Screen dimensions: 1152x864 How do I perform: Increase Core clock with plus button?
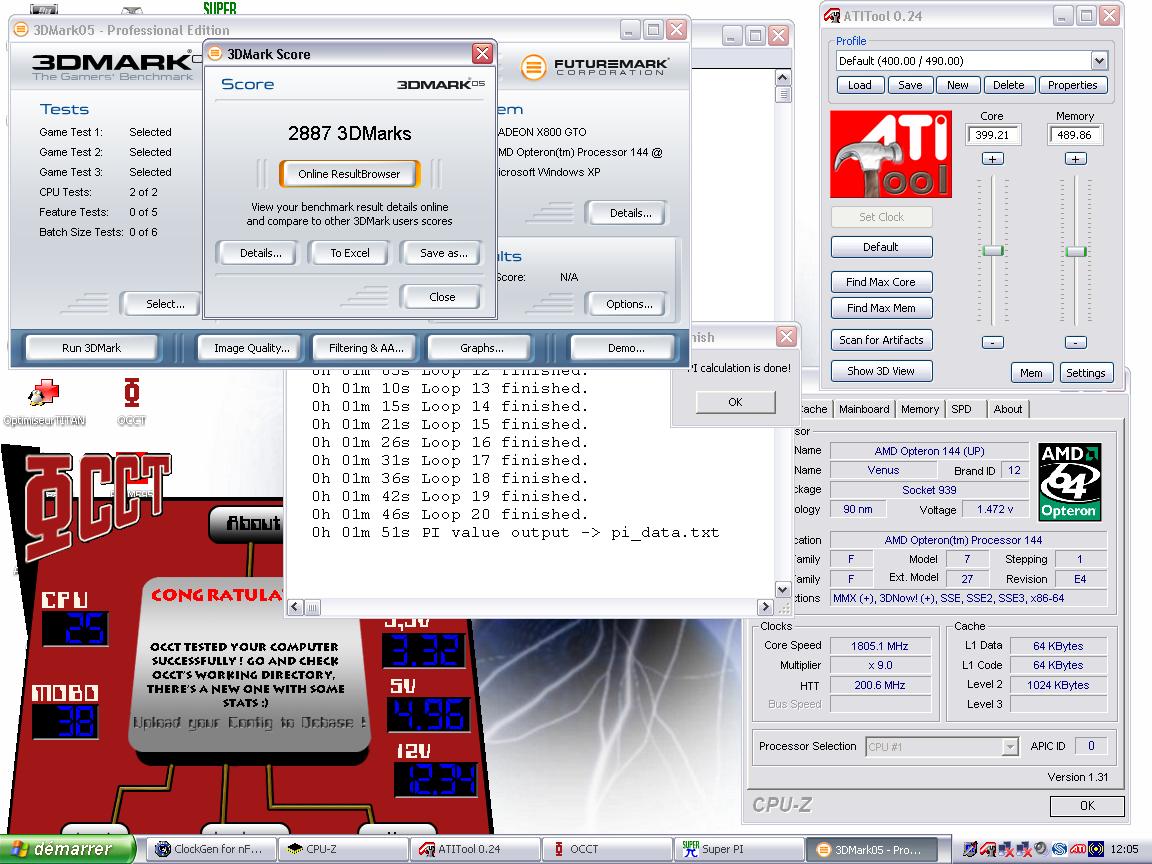[x=992, y=159]
